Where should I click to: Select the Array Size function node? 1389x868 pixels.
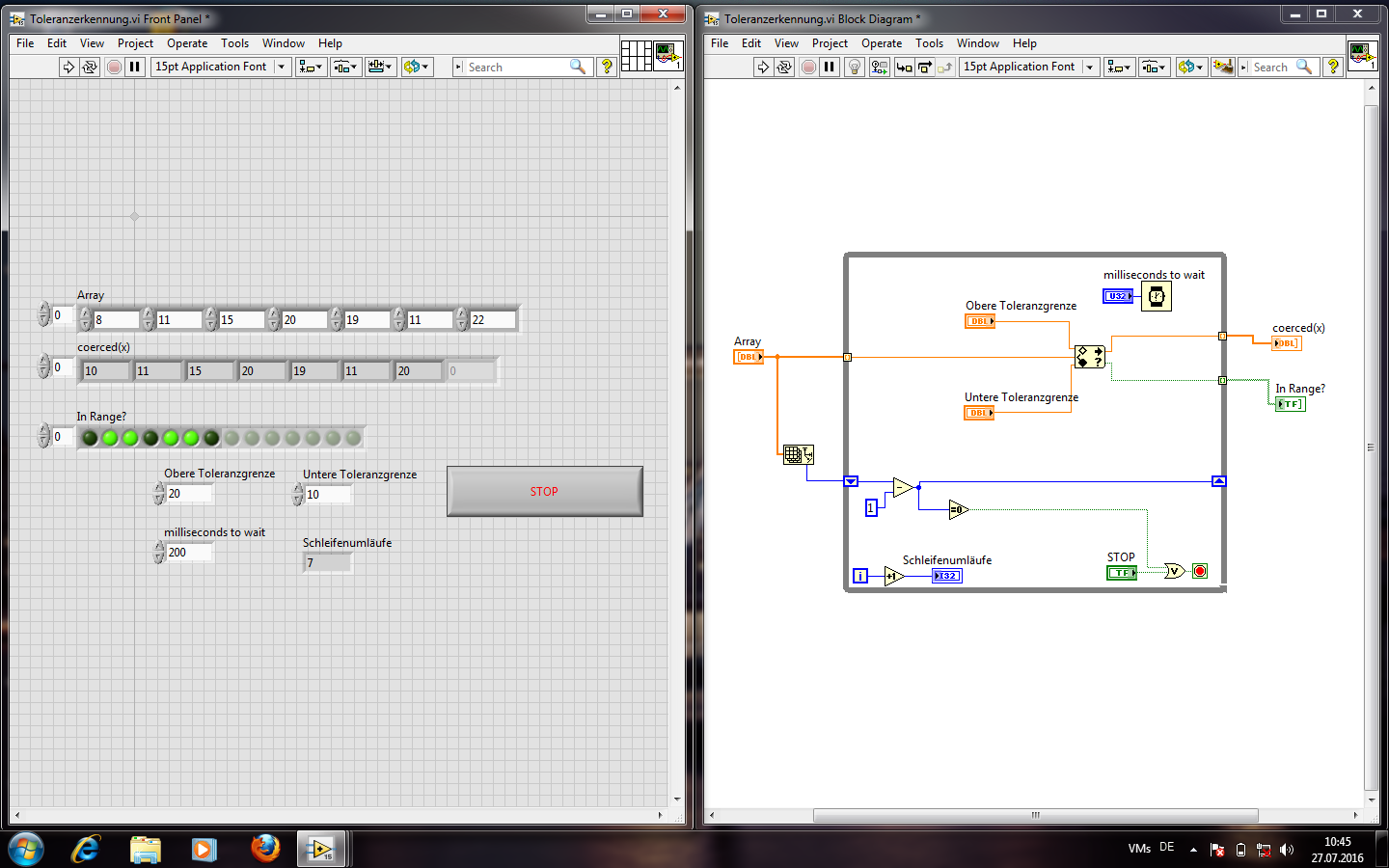799,454
